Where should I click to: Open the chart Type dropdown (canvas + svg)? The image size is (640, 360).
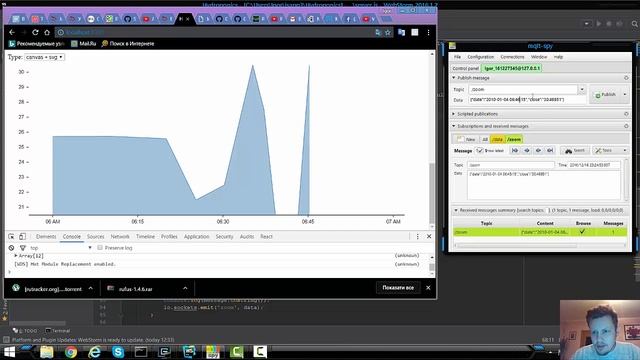click(x=44, y=57)
